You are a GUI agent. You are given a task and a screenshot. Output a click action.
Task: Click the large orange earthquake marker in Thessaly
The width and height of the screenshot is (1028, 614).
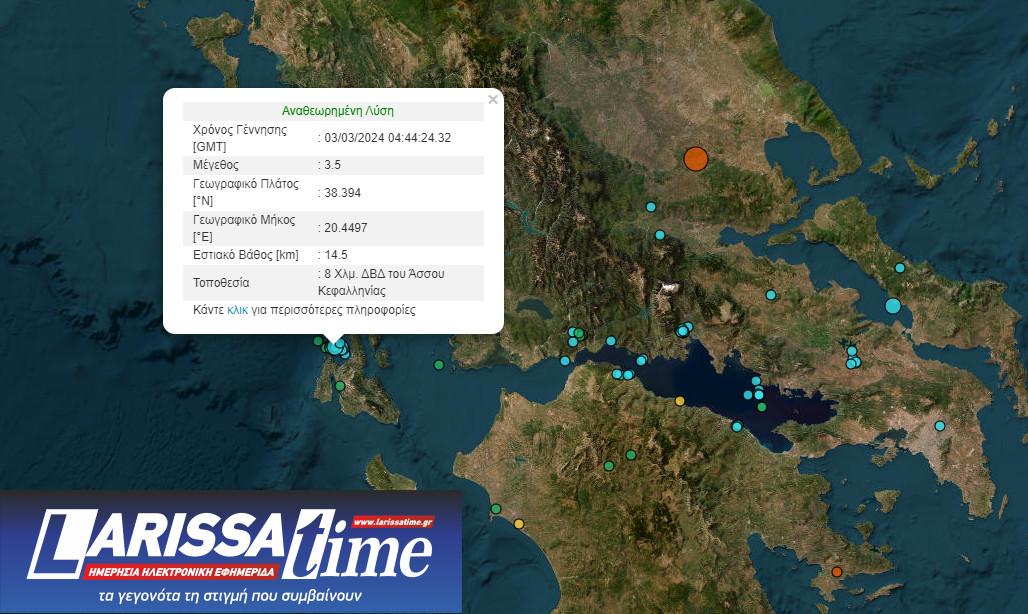coord(695,159)
